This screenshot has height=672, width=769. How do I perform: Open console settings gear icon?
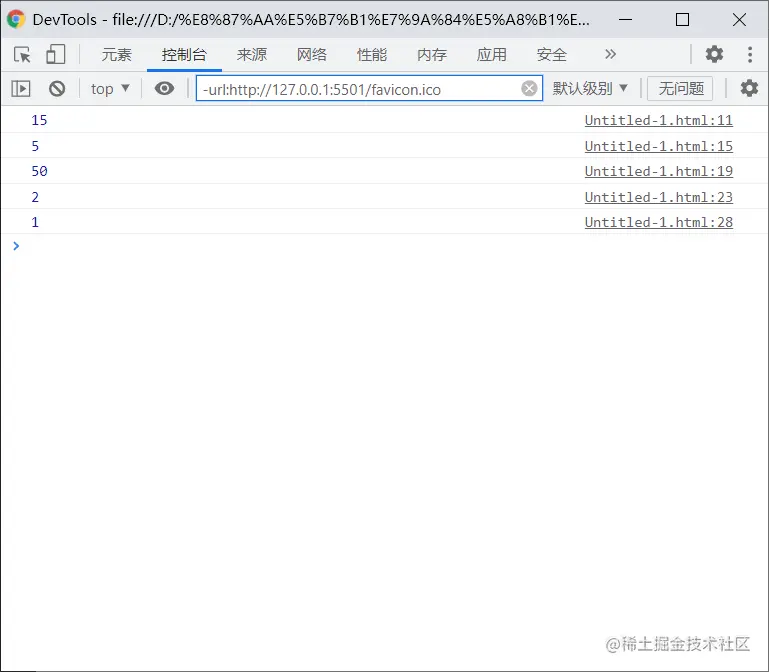tap(749, 89)
